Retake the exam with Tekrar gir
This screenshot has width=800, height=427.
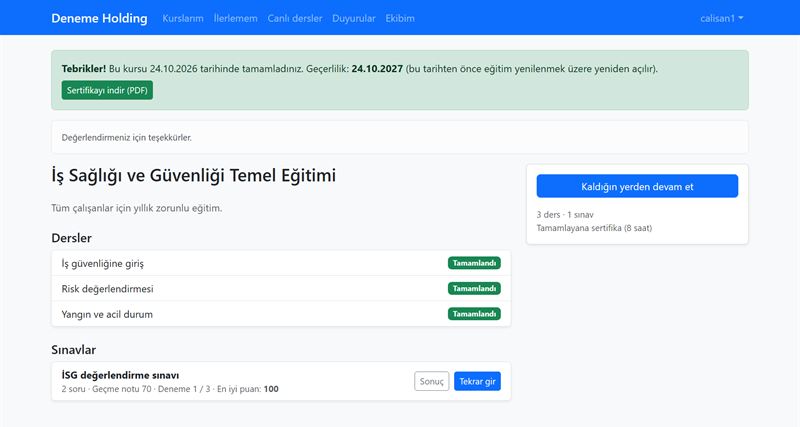[x=477, y=381]
